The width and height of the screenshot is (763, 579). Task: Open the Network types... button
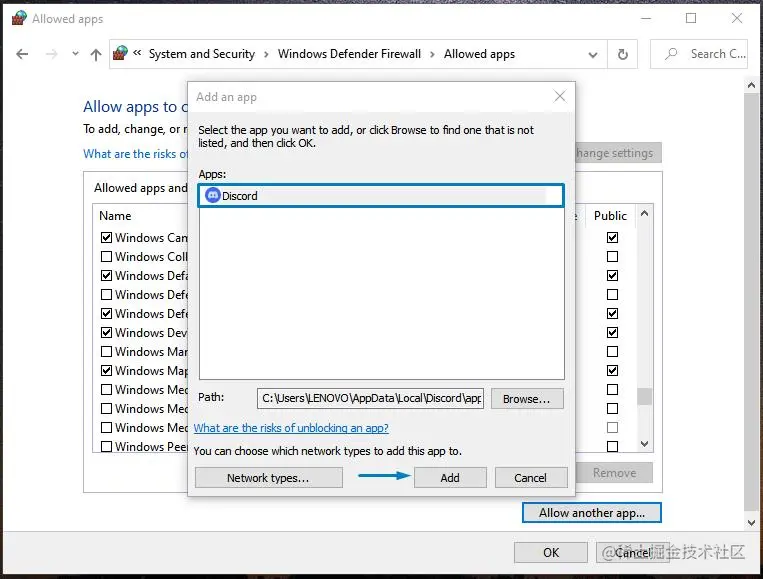tap(269, 478)
